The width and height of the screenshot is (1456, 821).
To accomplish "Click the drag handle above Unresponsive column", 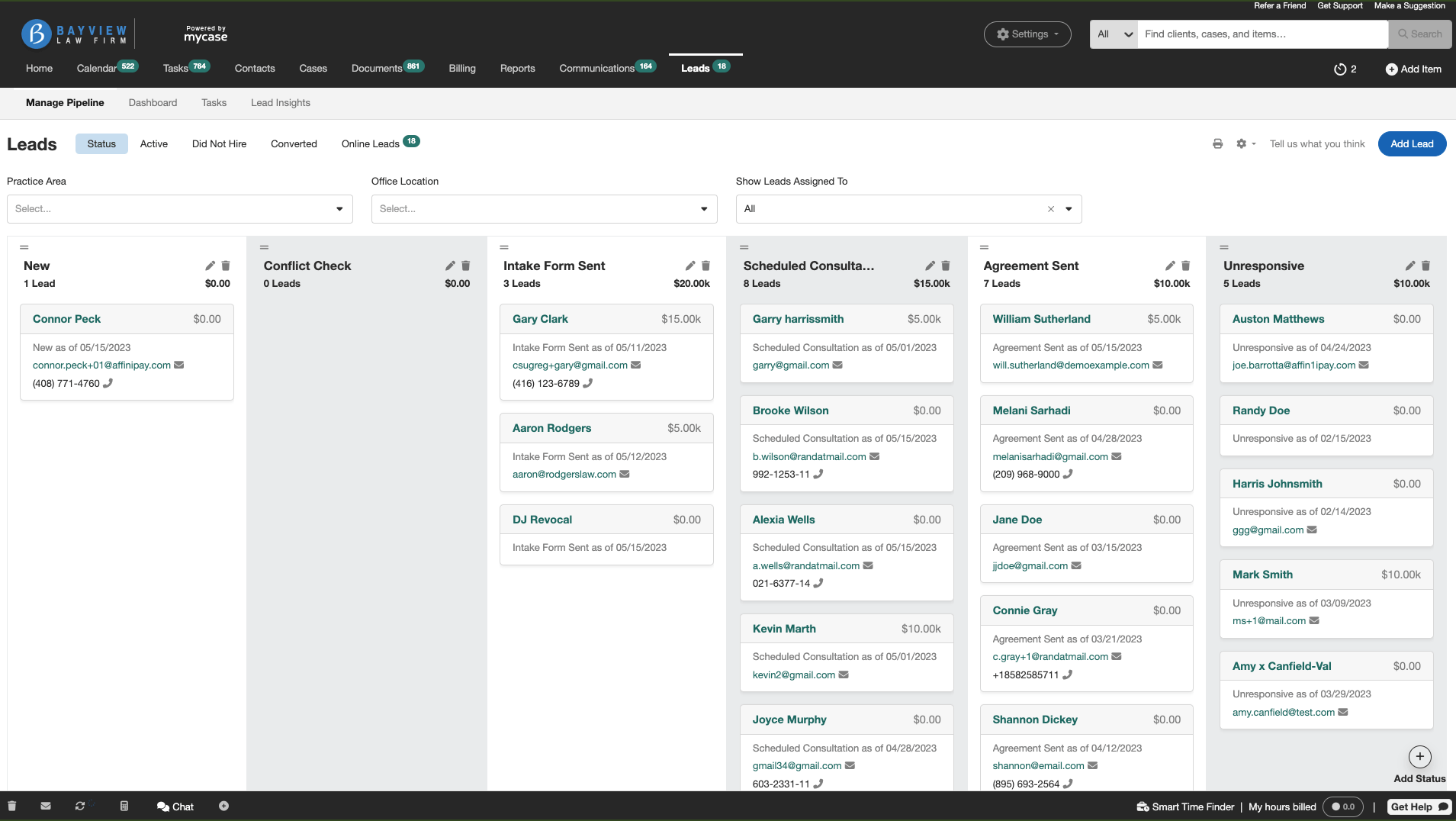I will point(1224,247).
